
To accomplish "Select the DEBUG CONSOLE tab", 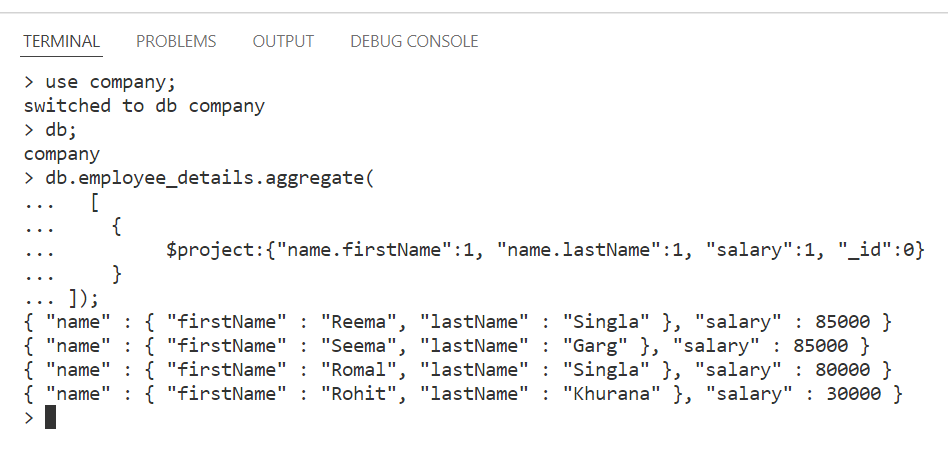I will [414, 42].
